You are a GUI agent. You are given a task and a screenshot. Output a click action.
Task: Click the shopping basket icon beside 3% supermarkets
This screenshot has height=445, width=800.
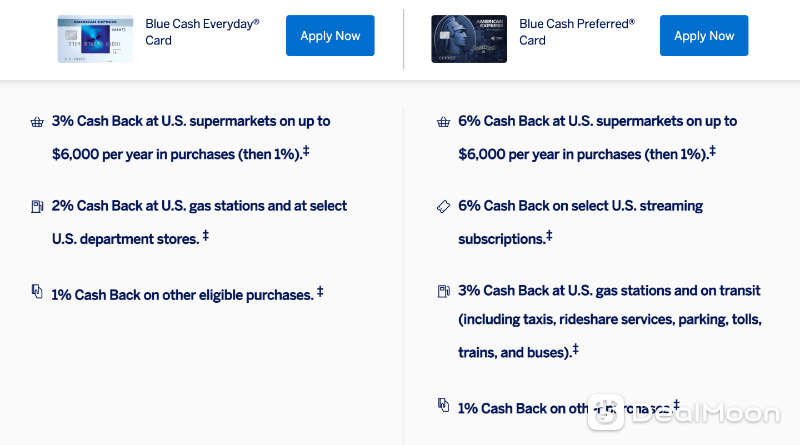pyautogui.click(x=37, y=122)
